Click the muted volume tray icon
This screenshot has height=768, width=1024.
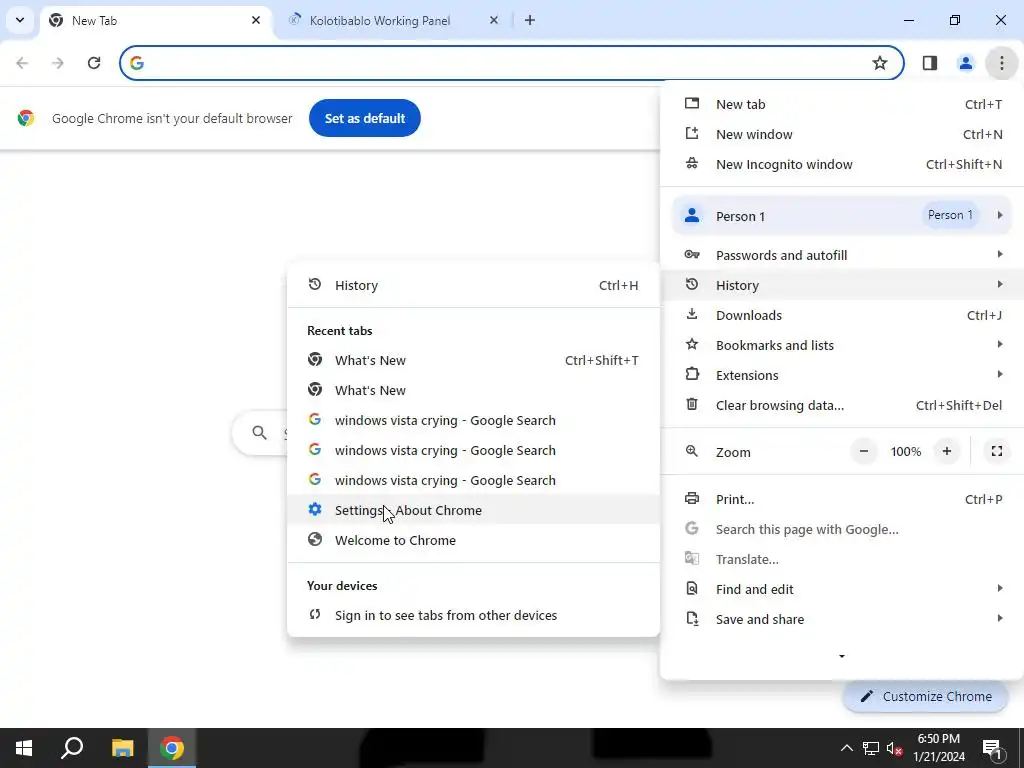895,748
